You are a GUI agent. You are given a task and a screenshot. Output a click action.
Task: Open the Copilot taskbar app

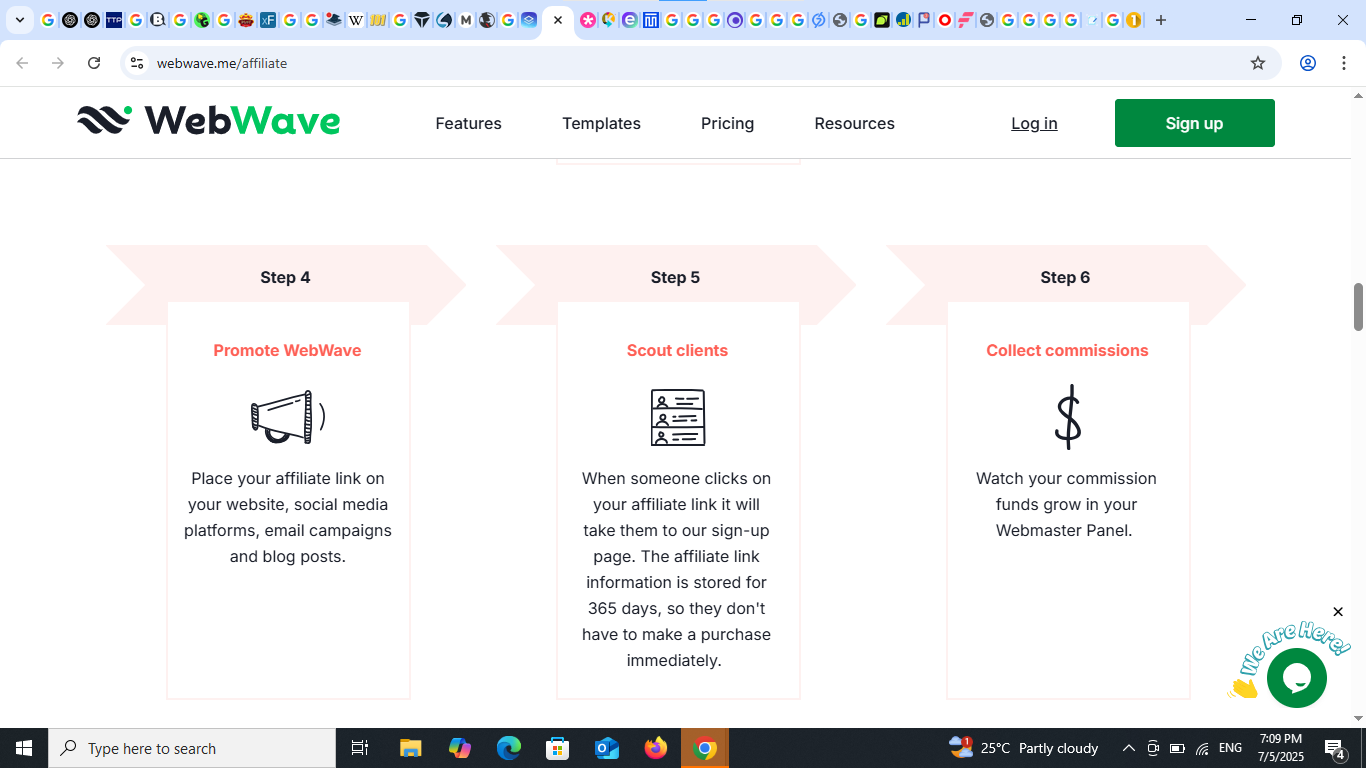460,748
